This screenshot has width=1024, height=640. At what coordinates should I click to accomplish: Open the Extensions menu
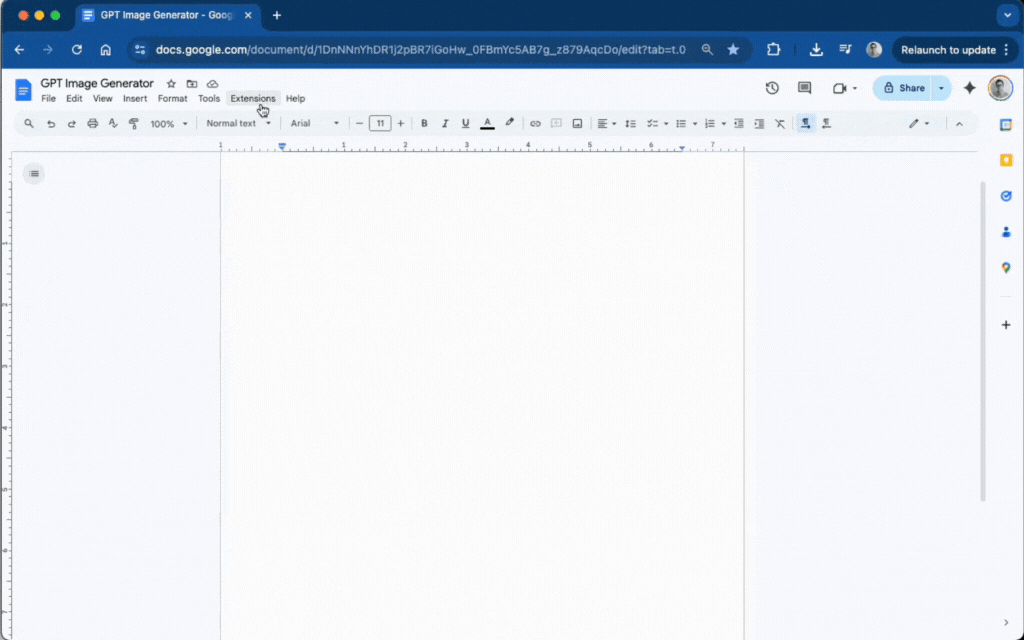[x=253, y=98]
